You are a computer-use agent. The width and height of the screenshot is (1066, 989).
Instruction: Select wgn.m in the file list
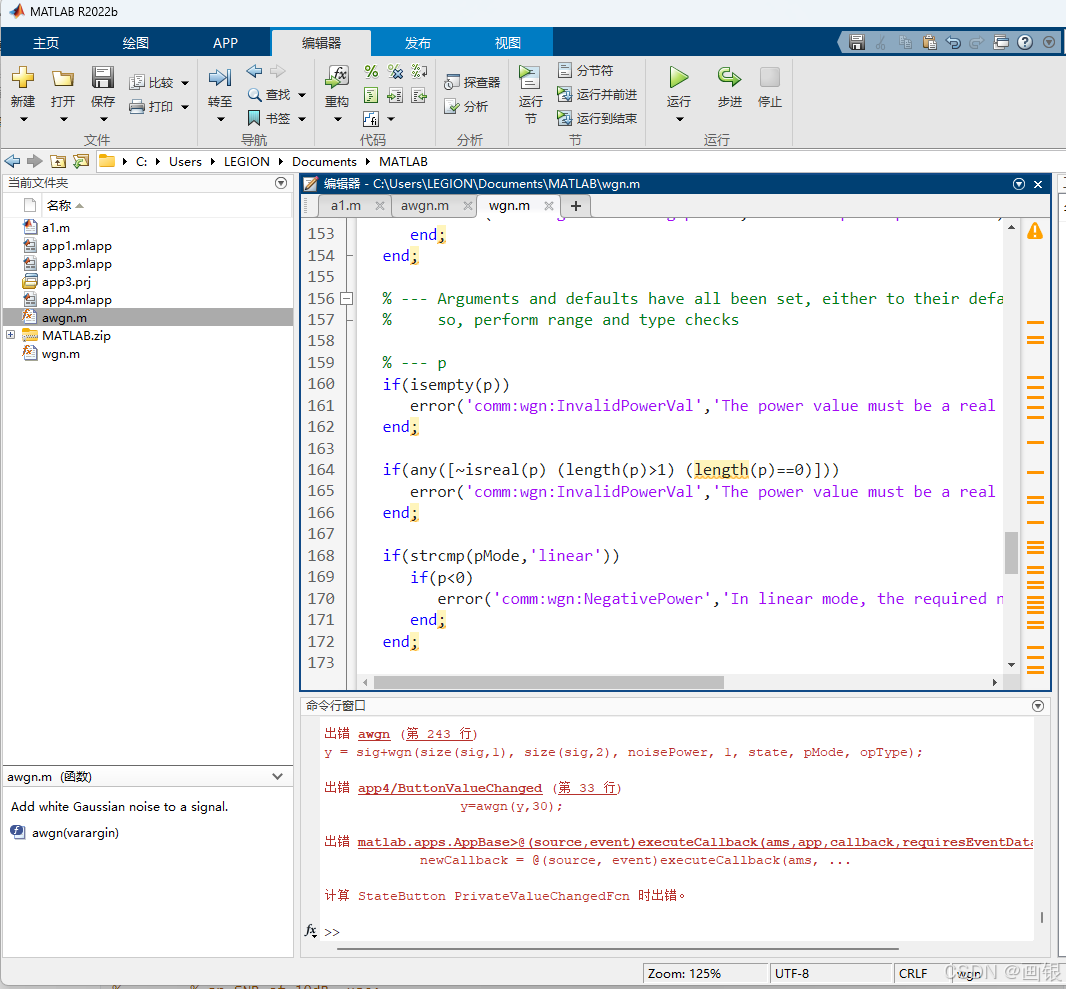tap(61, 353)
